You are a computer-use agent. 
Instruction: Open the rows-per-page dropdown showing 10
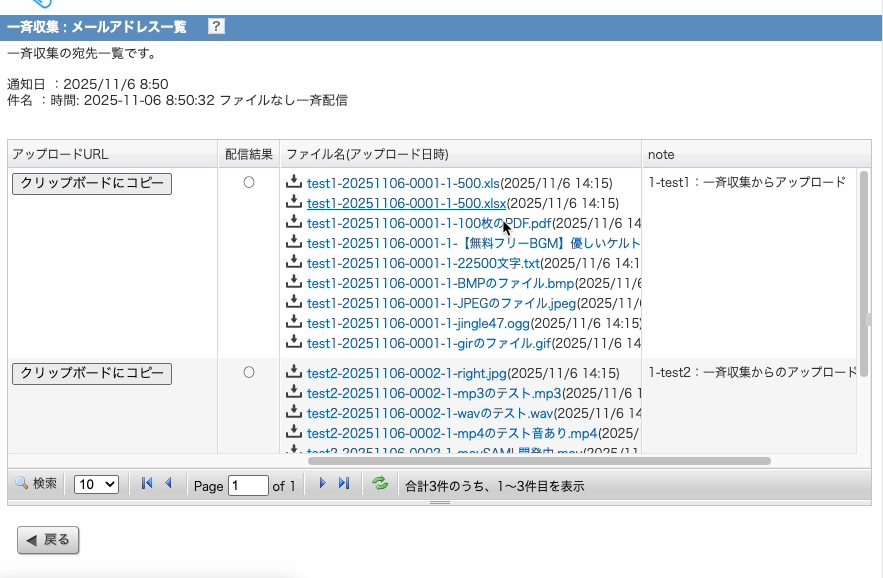click(x=97, y=484)
